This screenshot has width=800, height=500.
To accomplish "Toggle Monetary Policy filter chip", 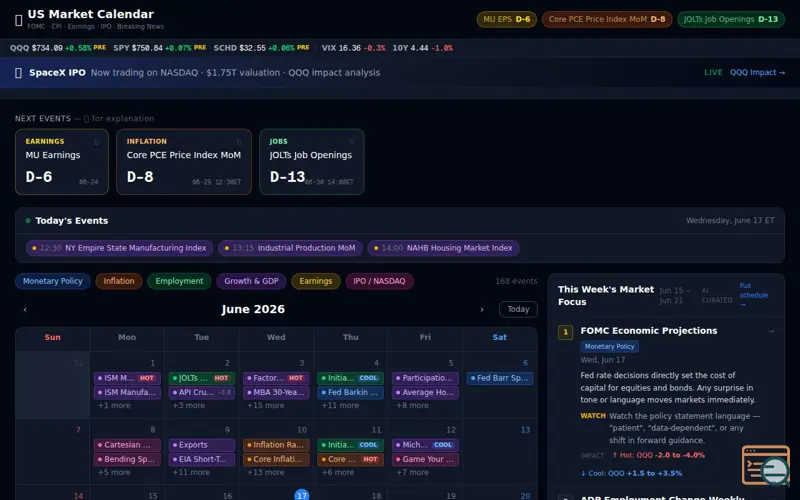I will point(53,281).
